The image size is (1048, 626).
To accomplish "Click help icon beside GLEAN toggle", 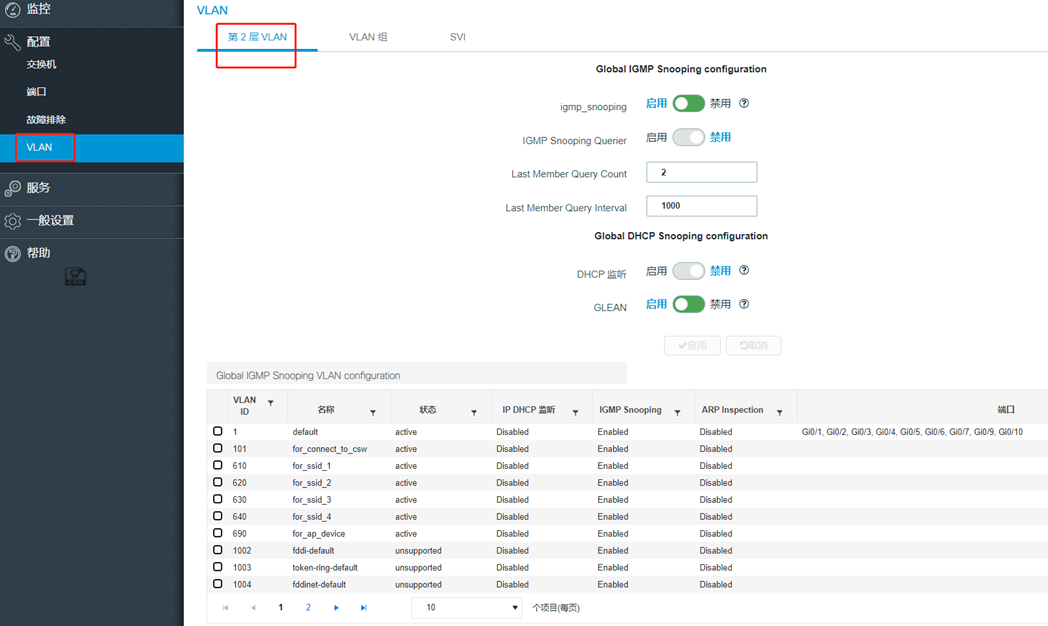I will [744, 304].
